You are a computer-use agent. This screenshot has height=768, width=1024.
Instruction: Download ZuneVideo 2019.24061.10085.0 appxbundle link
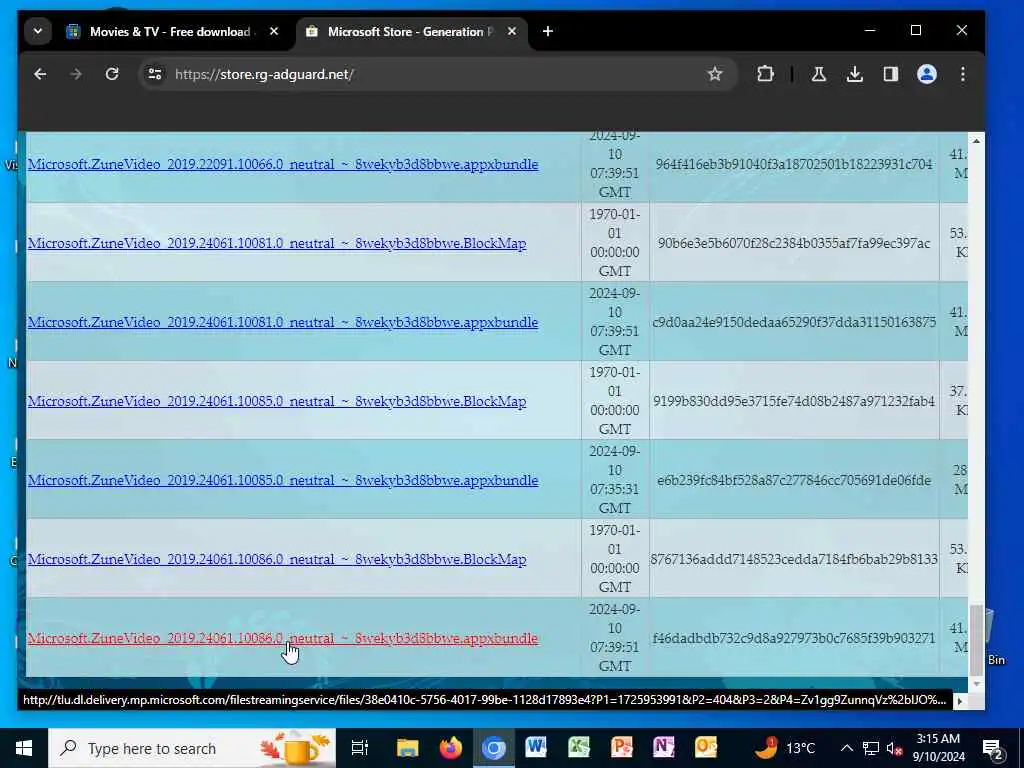coord(283,480)
